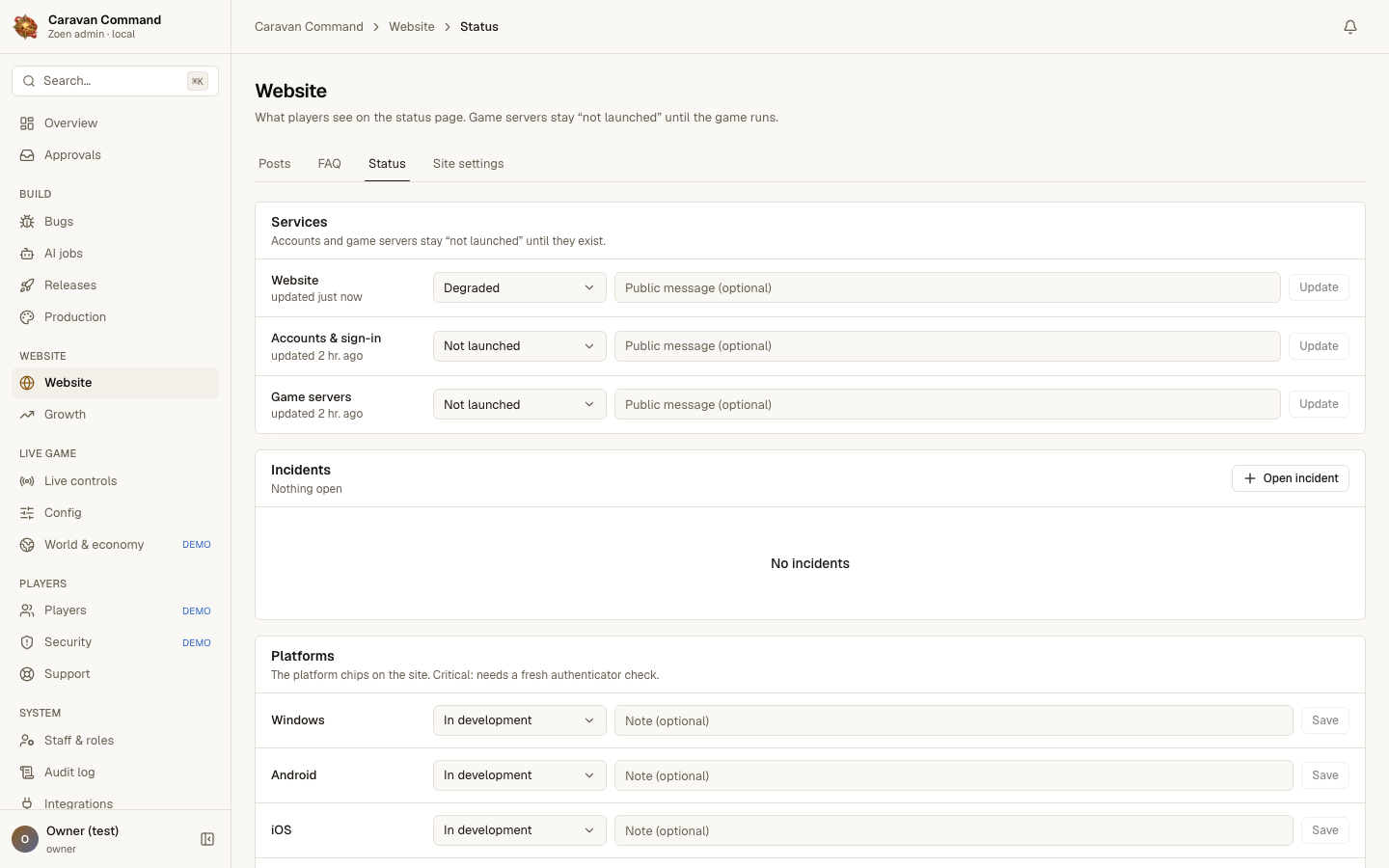
Task: Switch to the FAQ tab
Action: pos(330,164)
